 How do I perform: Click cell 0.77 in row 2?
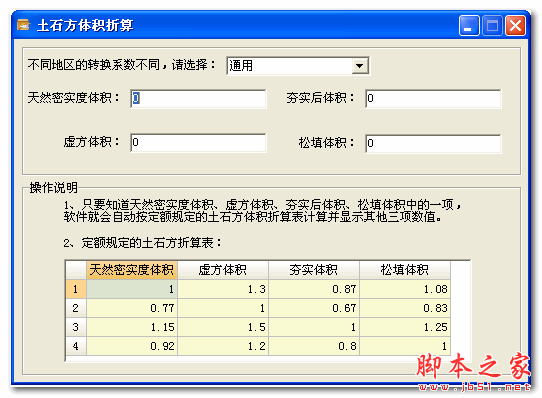tap(132, 308)
